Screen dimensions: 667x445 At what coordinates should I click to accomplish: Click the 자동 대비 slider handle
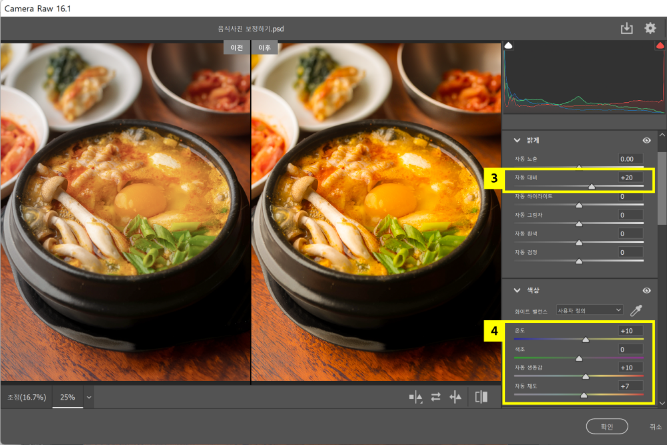[592, 186]
